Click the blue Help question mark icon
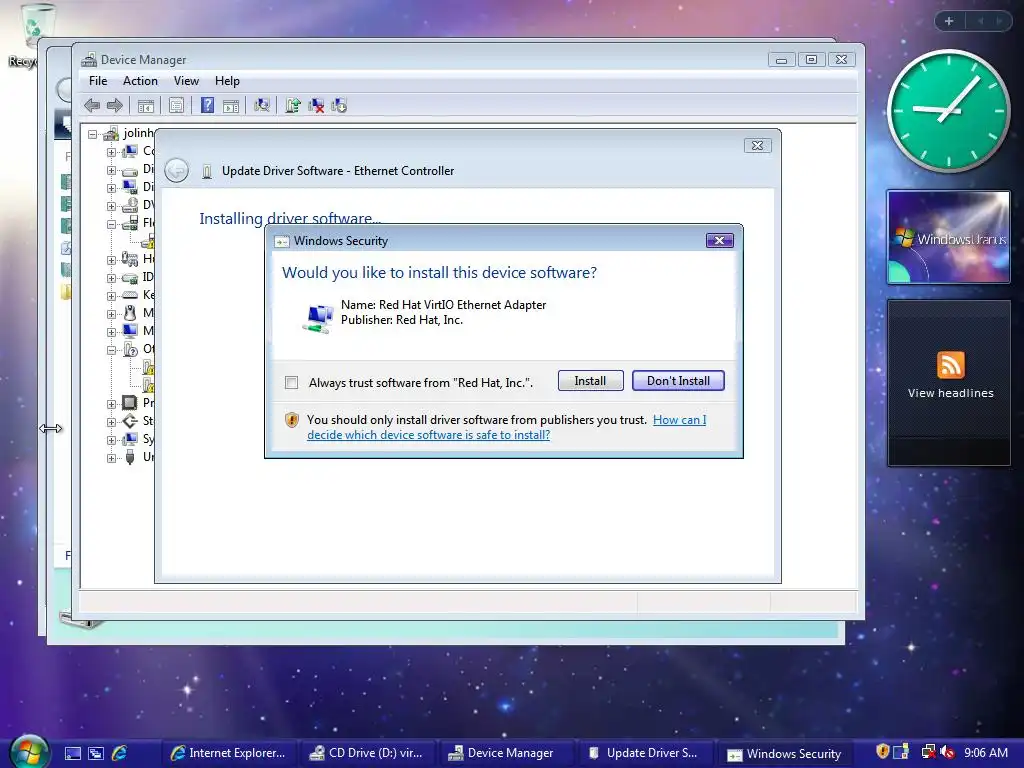 (x=207, y=105)
